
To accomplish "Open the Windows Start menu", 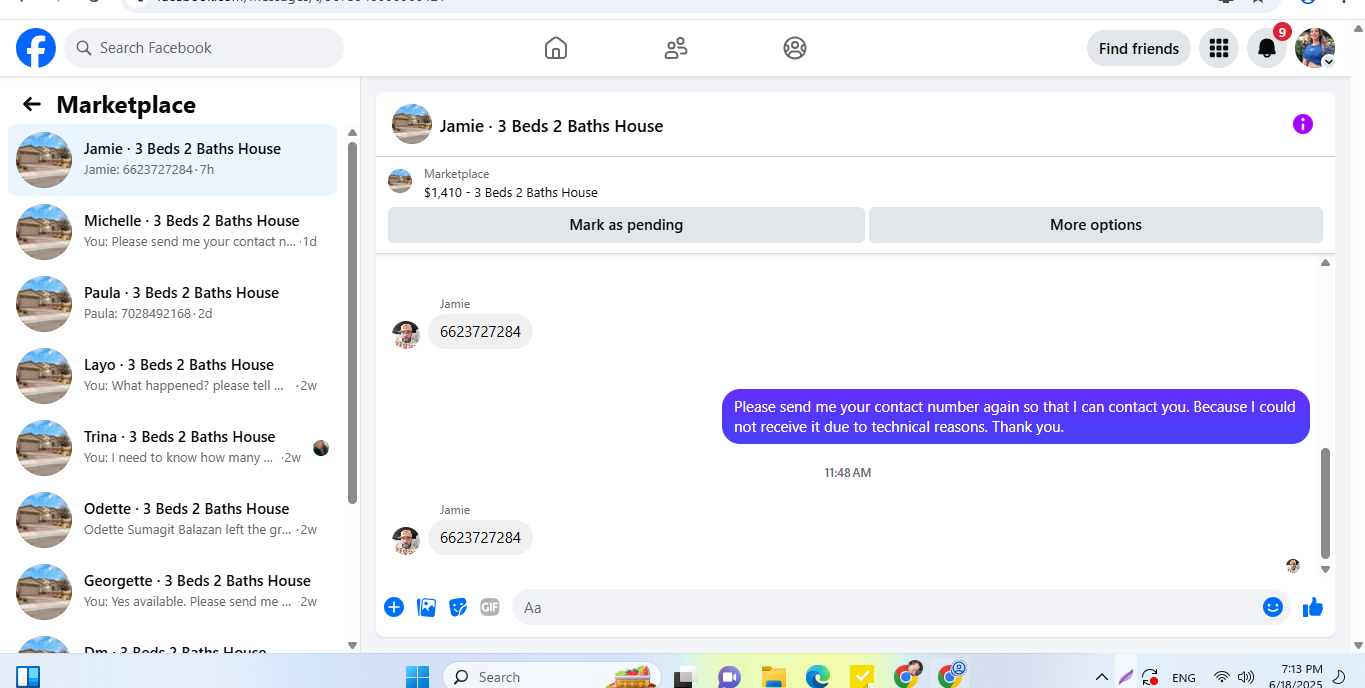I will click(417, 677).
